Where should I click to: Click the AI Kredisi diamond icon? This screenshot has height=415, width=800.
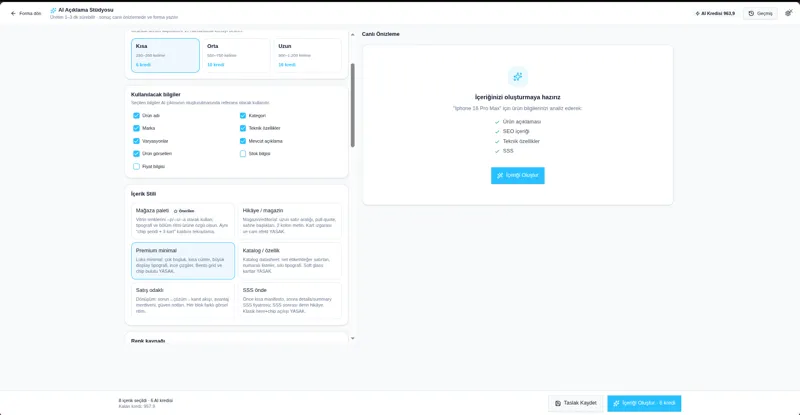pos(697,13)
